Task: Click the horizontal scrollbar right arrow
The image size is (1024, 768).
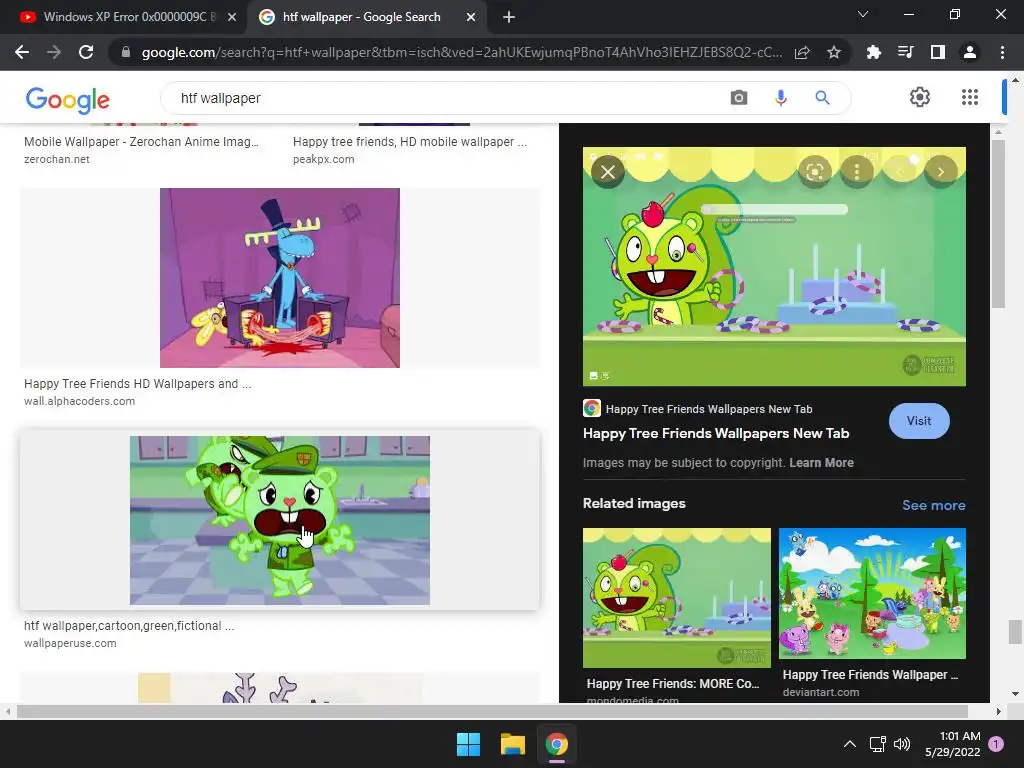Action: [x=998, y=711]
